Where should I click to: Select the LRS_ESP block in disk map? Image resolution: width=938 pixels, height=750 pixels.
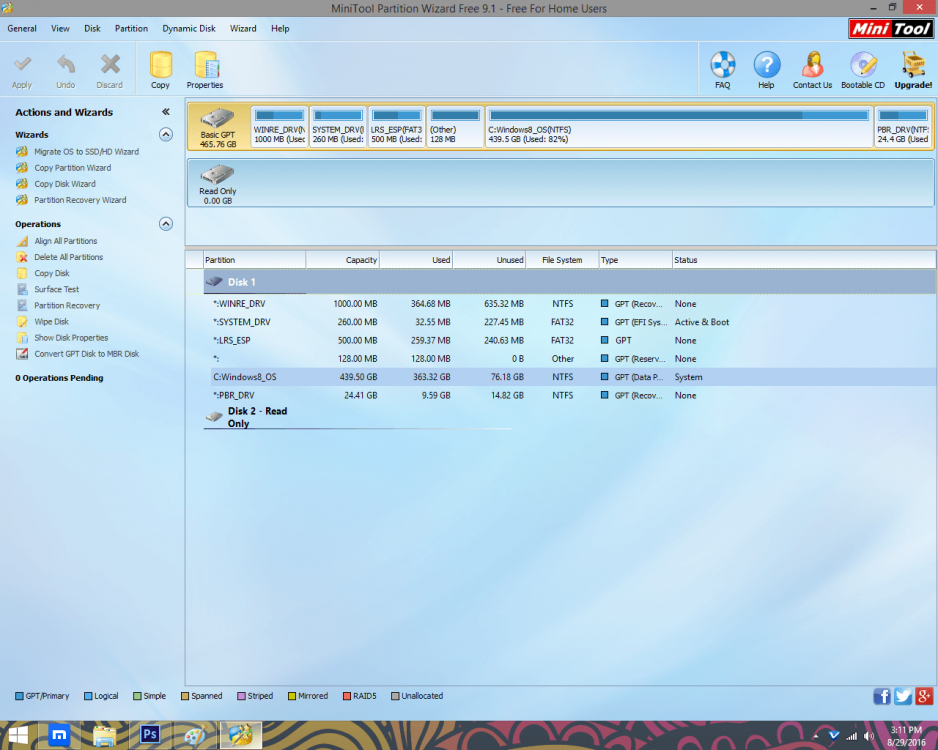[x=397, y=126]
